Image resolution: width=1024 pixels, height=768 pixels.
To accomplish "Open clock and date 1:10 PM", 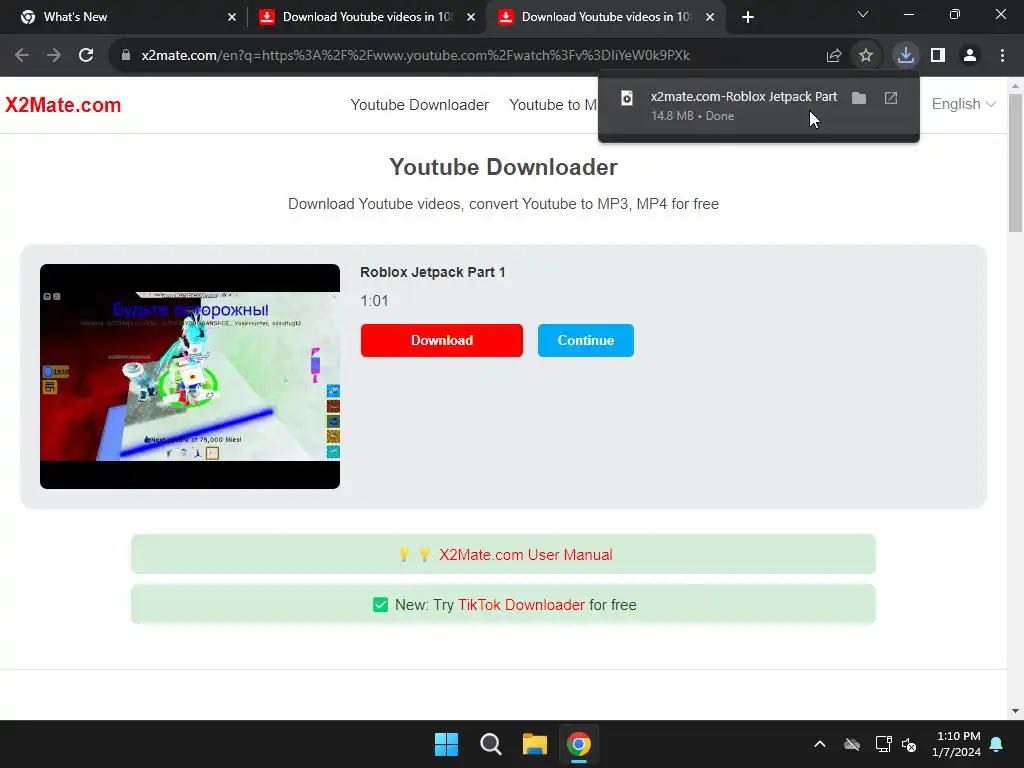I will [959, 744].
